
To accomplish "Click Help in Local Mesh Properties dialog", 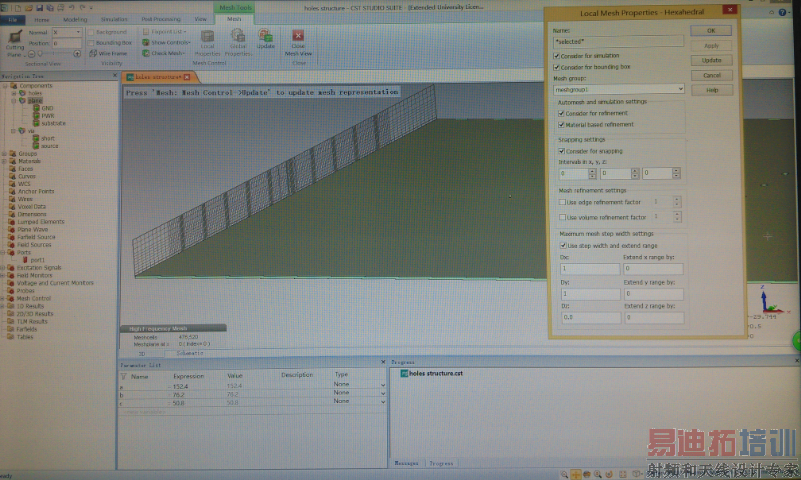I will (x=712, y=90).
